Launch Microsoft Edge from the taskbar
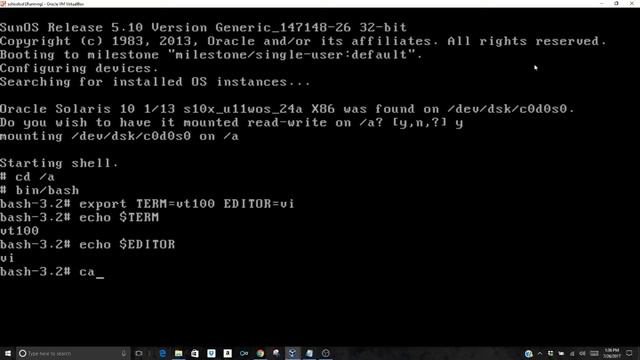640x360 pixels. point(162,353)
